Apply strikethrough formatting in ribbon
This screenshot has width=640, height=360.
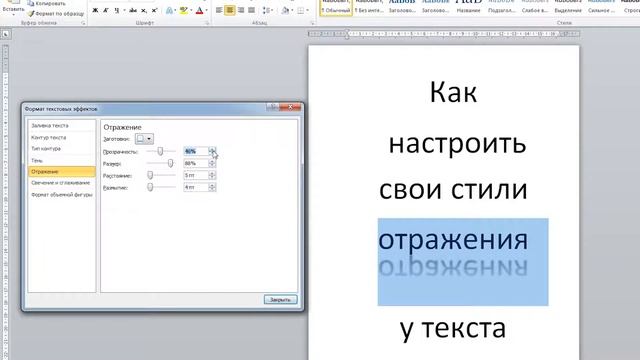(x=133, y=10)
